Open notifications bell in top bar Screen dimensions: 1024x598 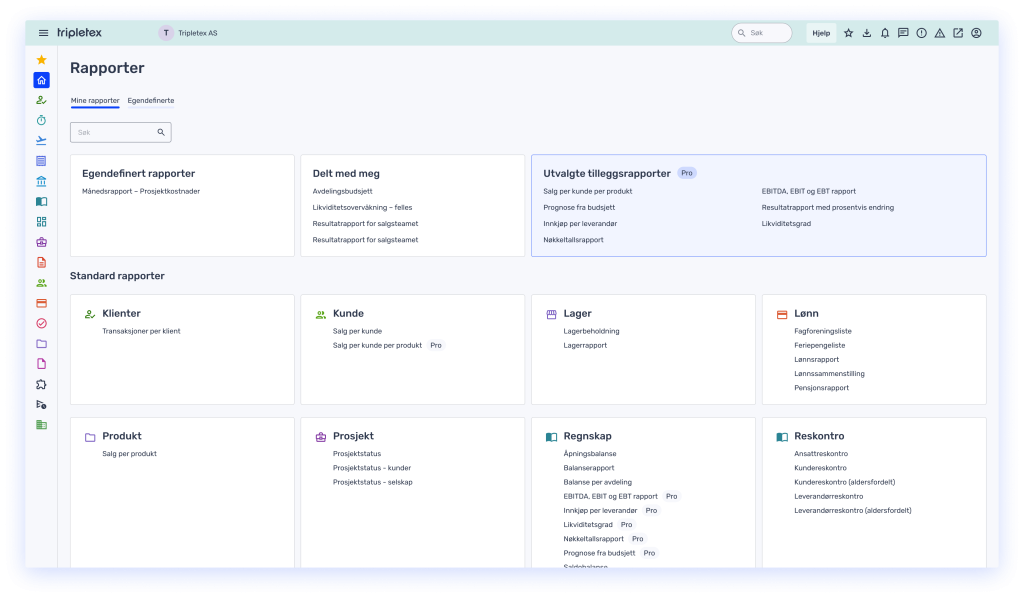point(885,33)
